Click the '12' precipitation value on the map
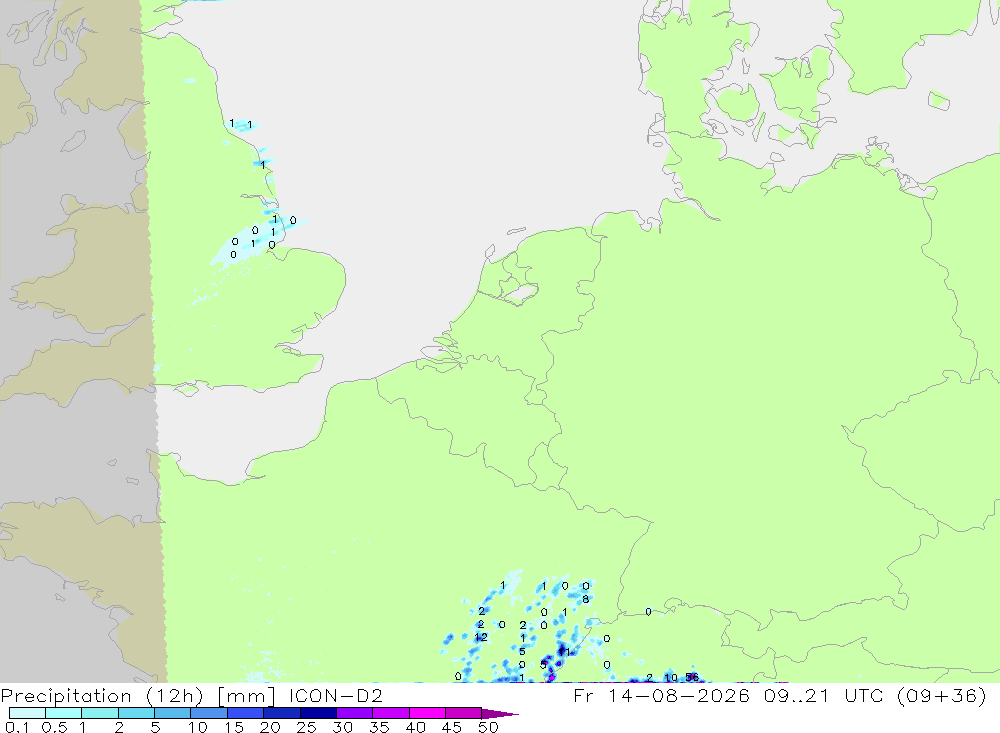Viewport: 1000px width, 733px height. click(481, 637)
